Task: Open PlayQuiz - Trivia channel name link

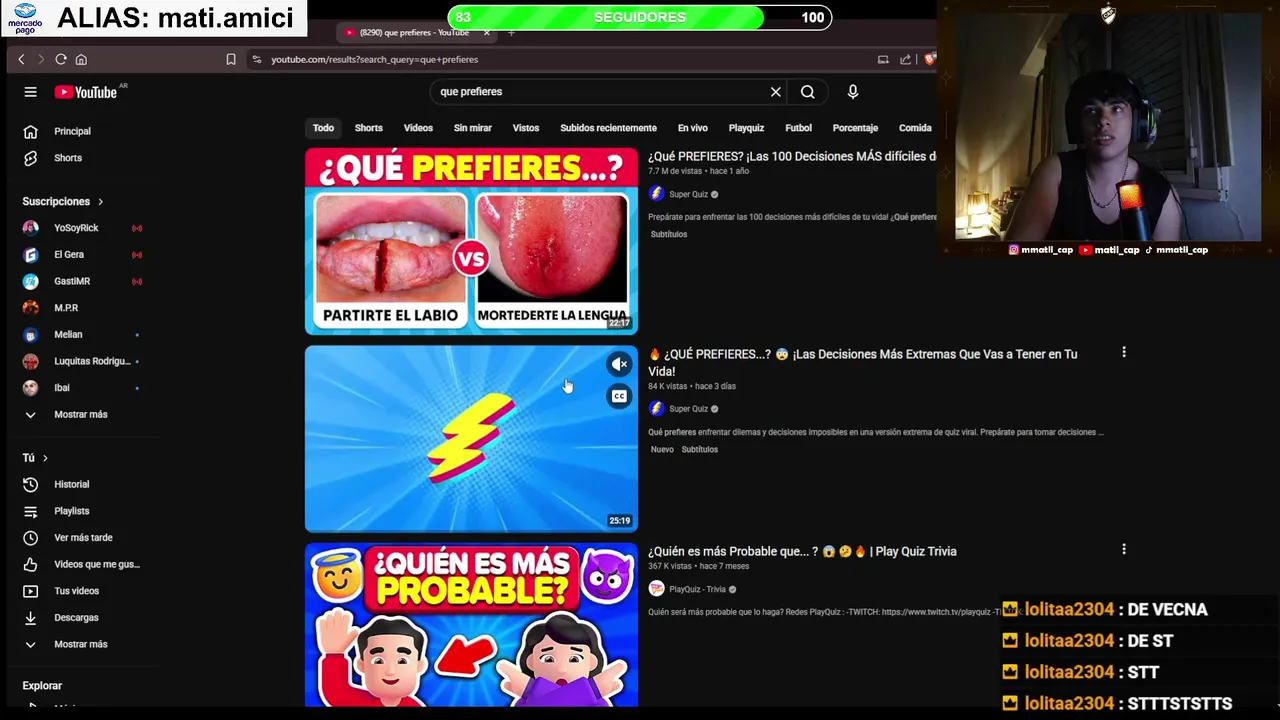Action: pyautogui.click(x=698, y=589)
